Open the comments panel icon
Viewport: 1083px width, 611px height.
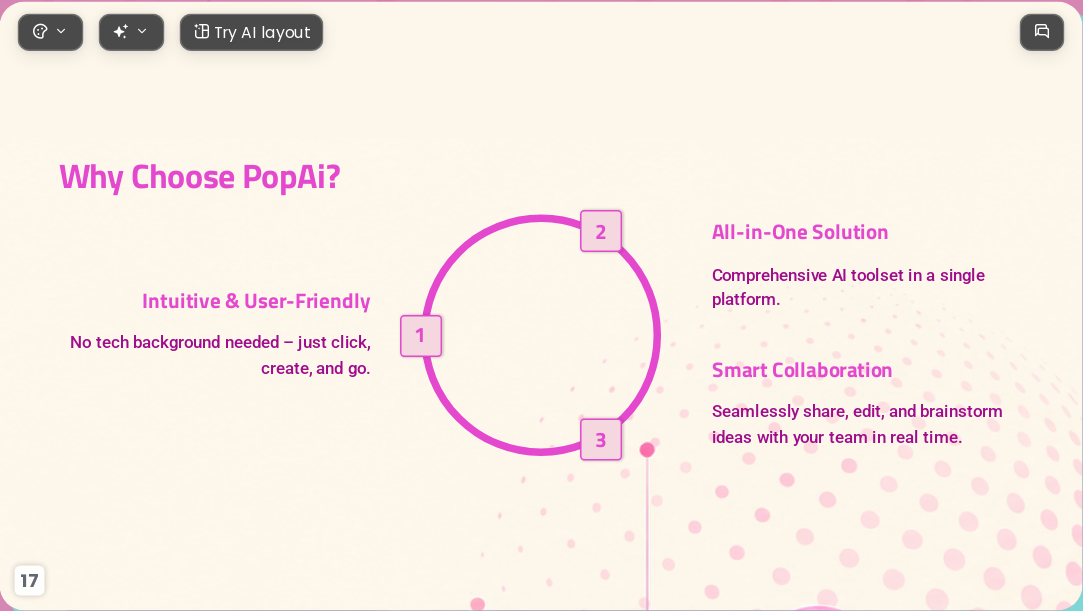pyautogui.click(x=1042, y=32)
